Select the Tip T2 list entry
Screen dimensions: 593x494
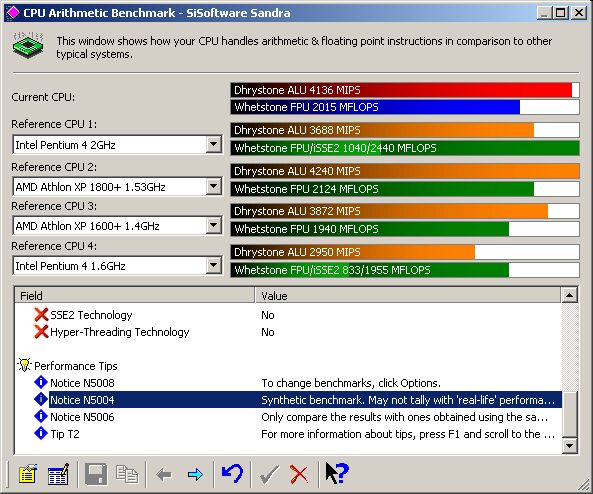click(x=288, y=434)
